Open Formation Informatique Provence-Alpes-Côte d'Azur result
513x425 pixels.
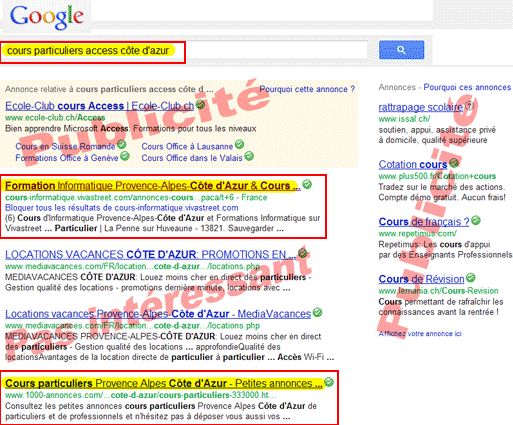[x=153, y=186]
